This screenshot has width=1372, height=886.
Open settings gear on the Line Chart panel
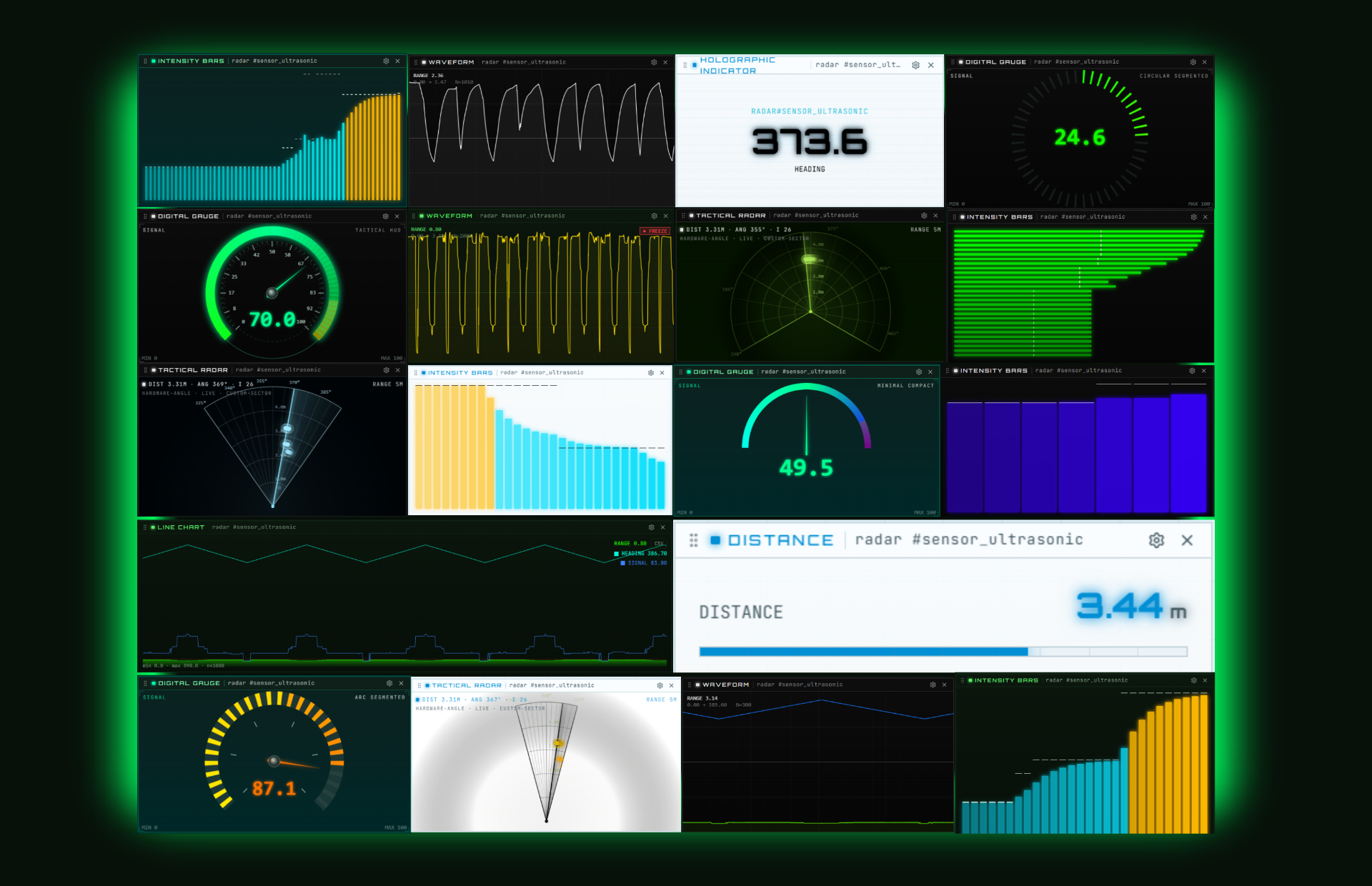(x=651, y=527)
